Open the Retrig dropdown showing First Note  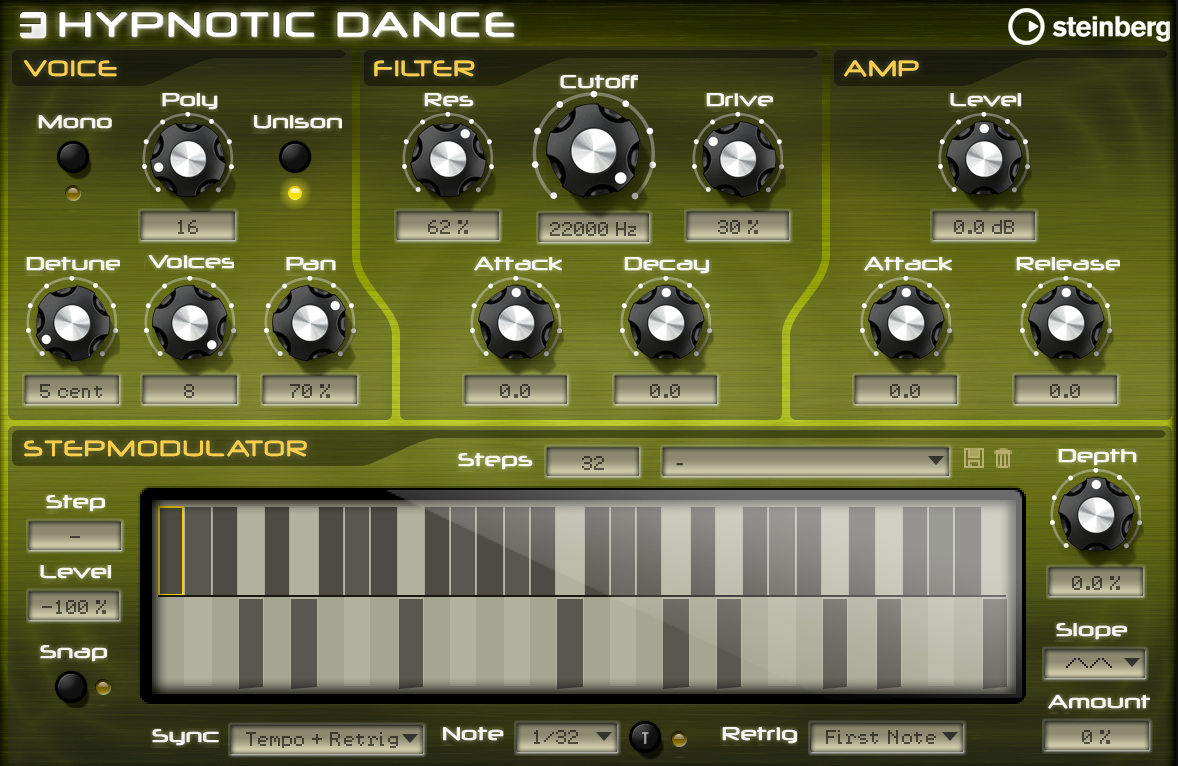[887, 737]
